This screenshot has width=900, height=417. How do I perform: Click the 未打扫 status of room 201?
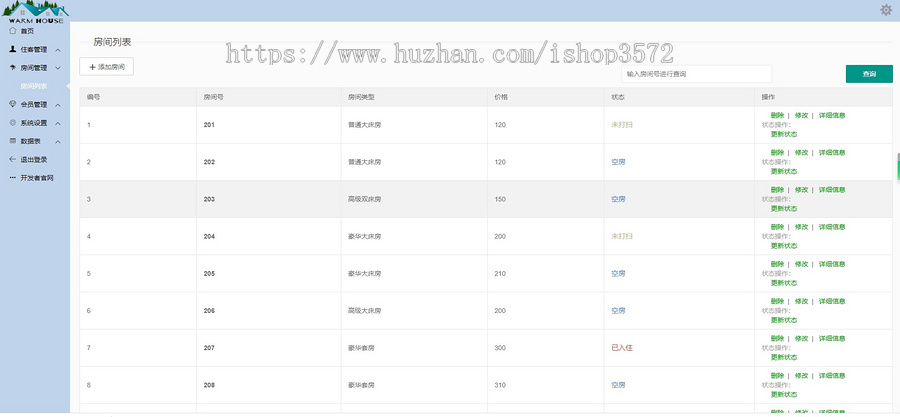click(622, 124)
